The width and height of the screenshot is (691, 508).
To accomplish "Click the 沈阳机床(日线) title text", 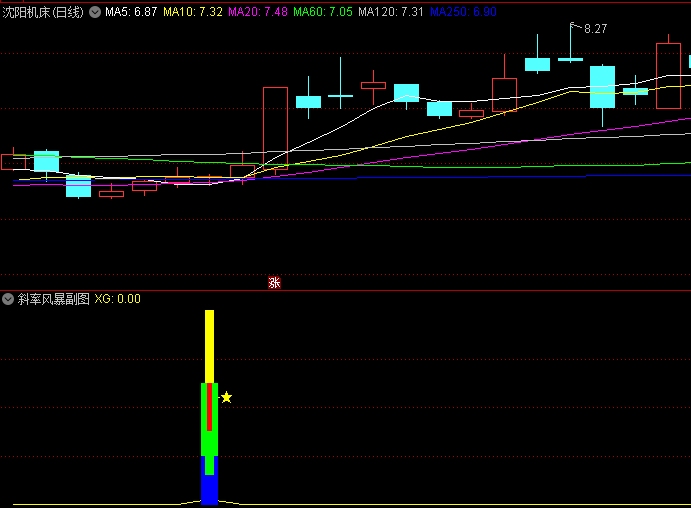I will [x=43, y=12].
